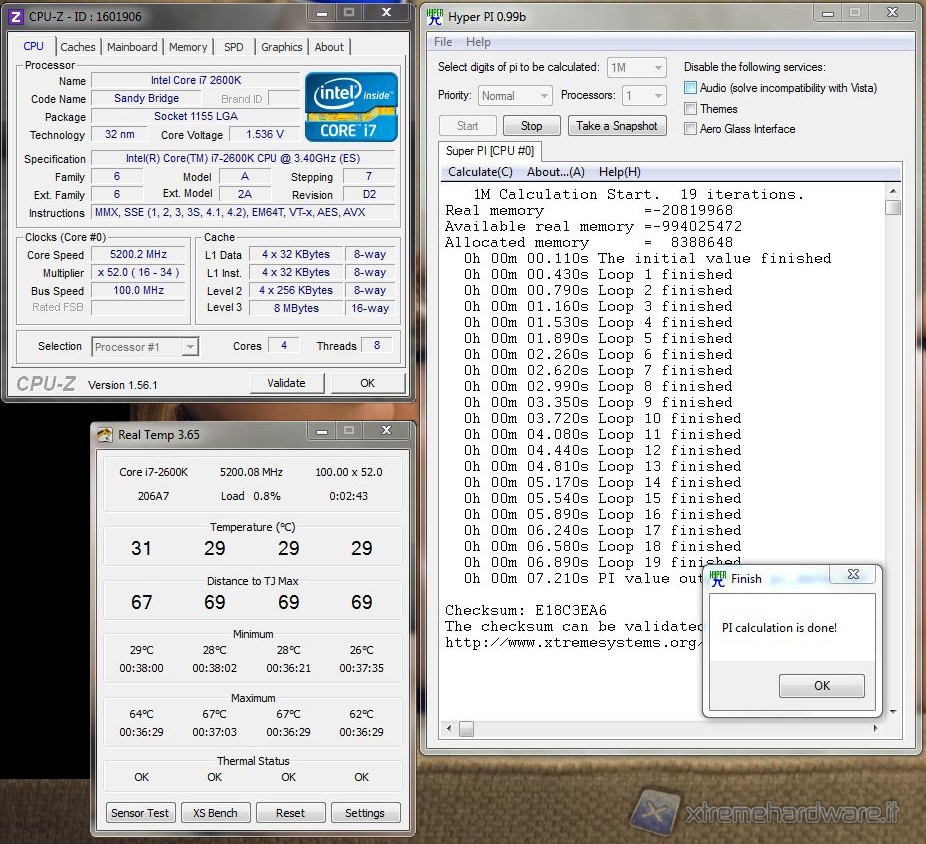Click the Finish dialog pi icon
Image resolution: width=926 pixels, height=844 pixels.
(x=718, y=577)
